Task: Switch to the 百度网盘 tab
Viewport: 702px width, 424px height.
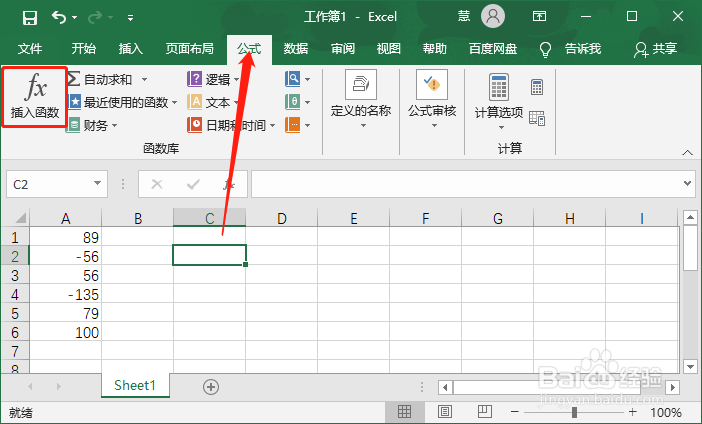Action: [493, 48]
